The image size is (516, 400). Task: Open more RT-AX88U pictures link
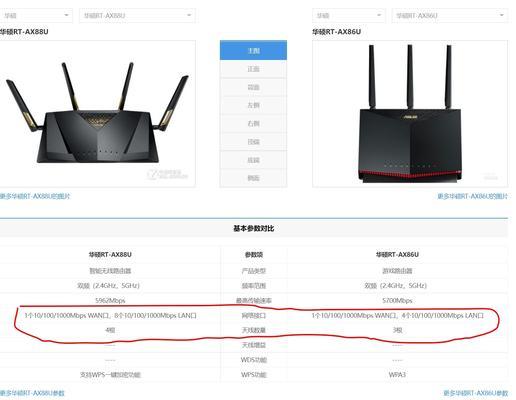(x=35, y=196)
